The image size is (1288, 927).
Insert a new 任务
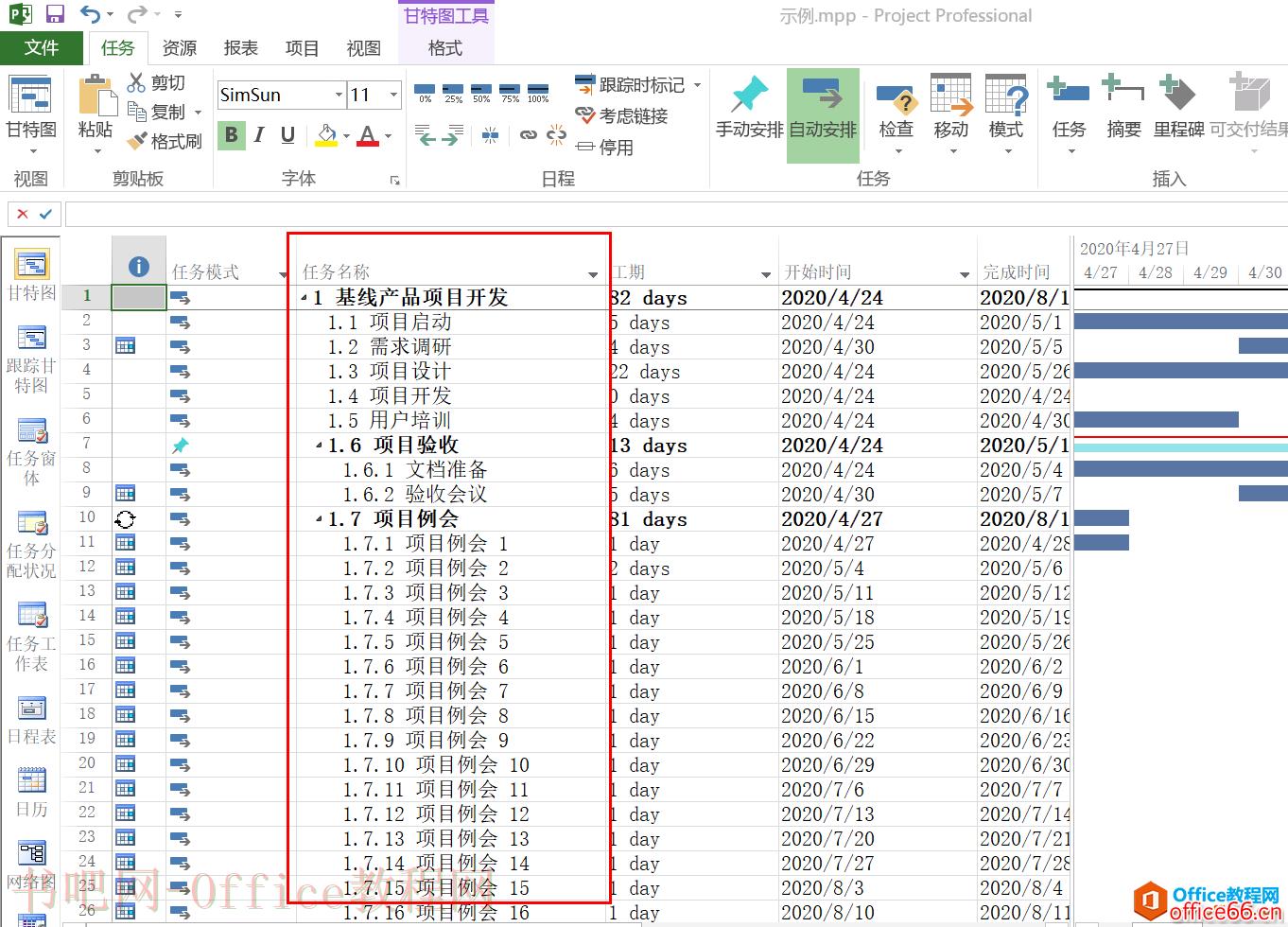pos(1069,114)
